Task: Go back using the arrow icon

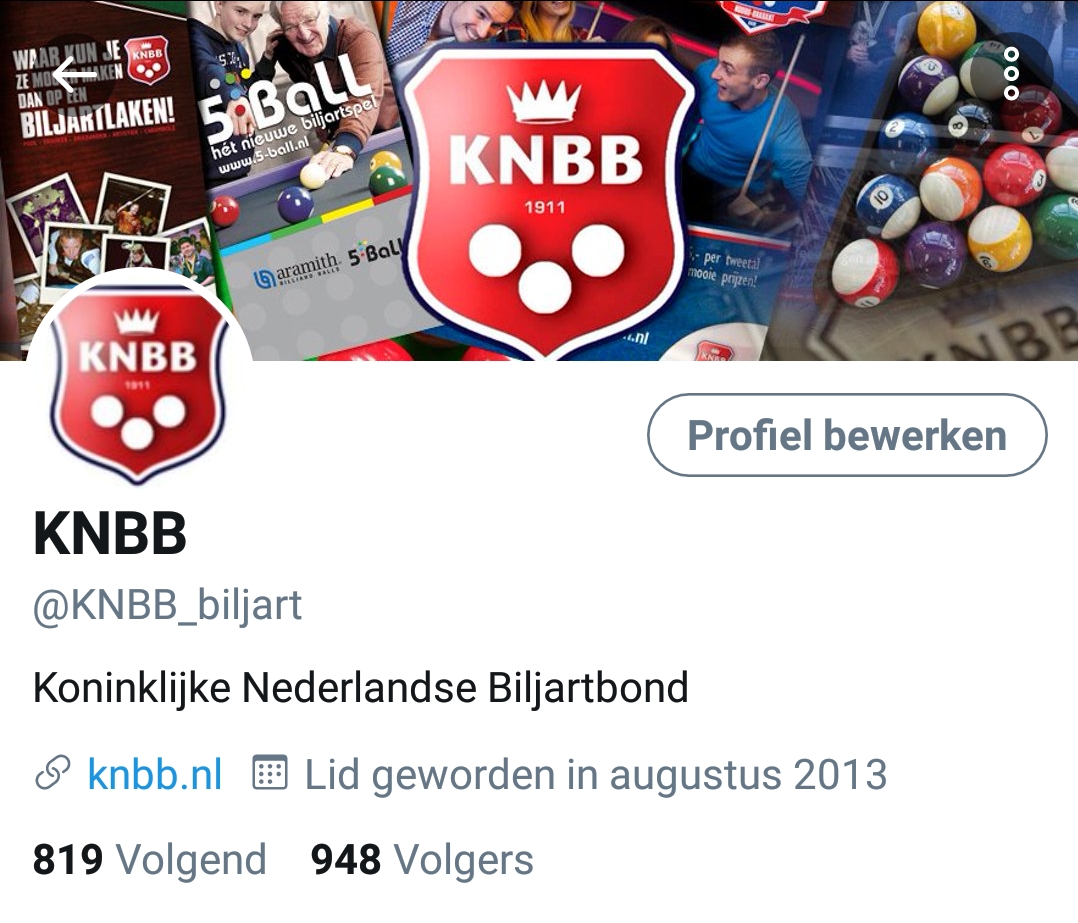Action: (x=74, y=74)
